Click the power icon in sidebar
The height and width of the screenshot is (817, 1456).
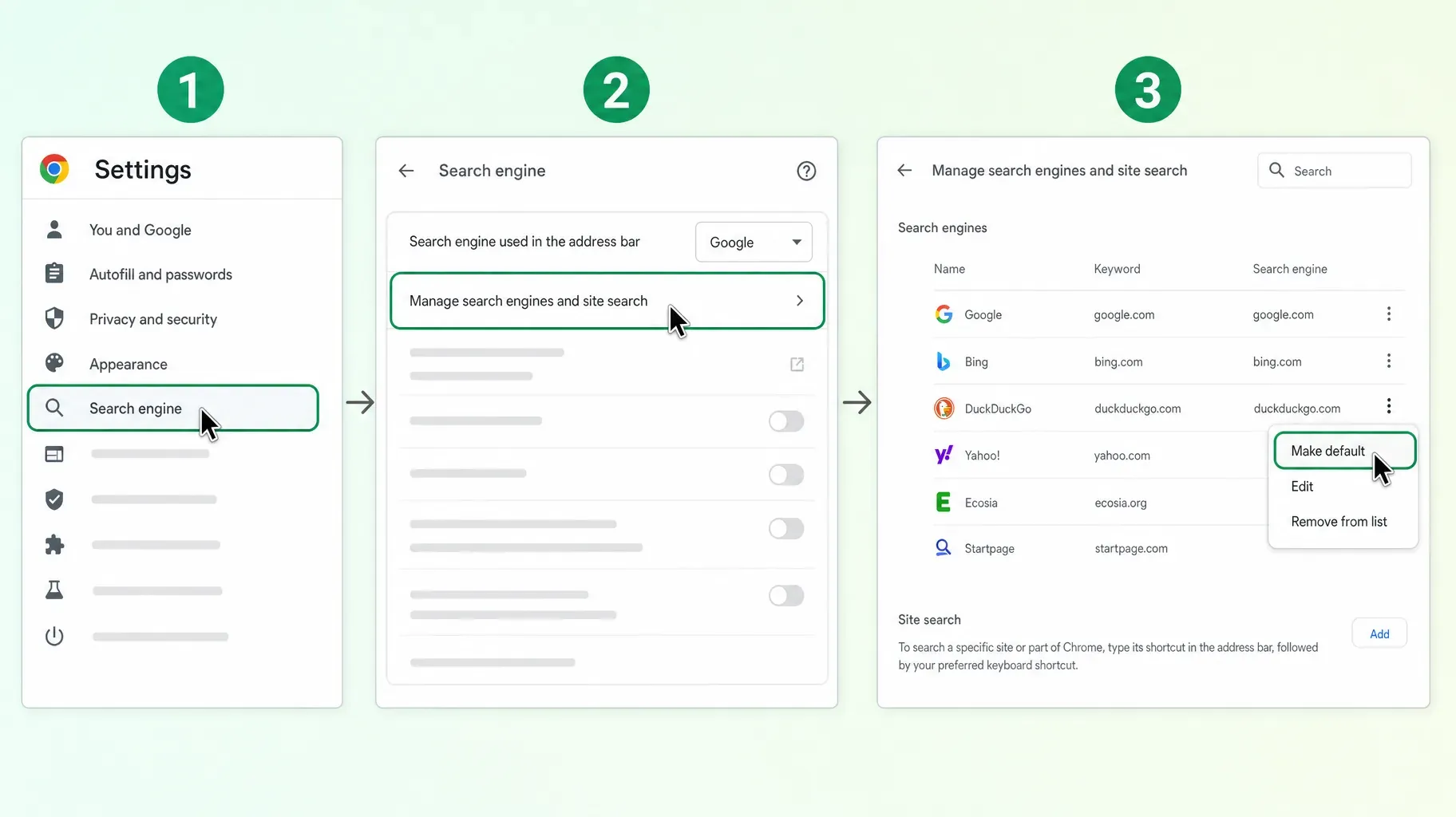point(54,636)
